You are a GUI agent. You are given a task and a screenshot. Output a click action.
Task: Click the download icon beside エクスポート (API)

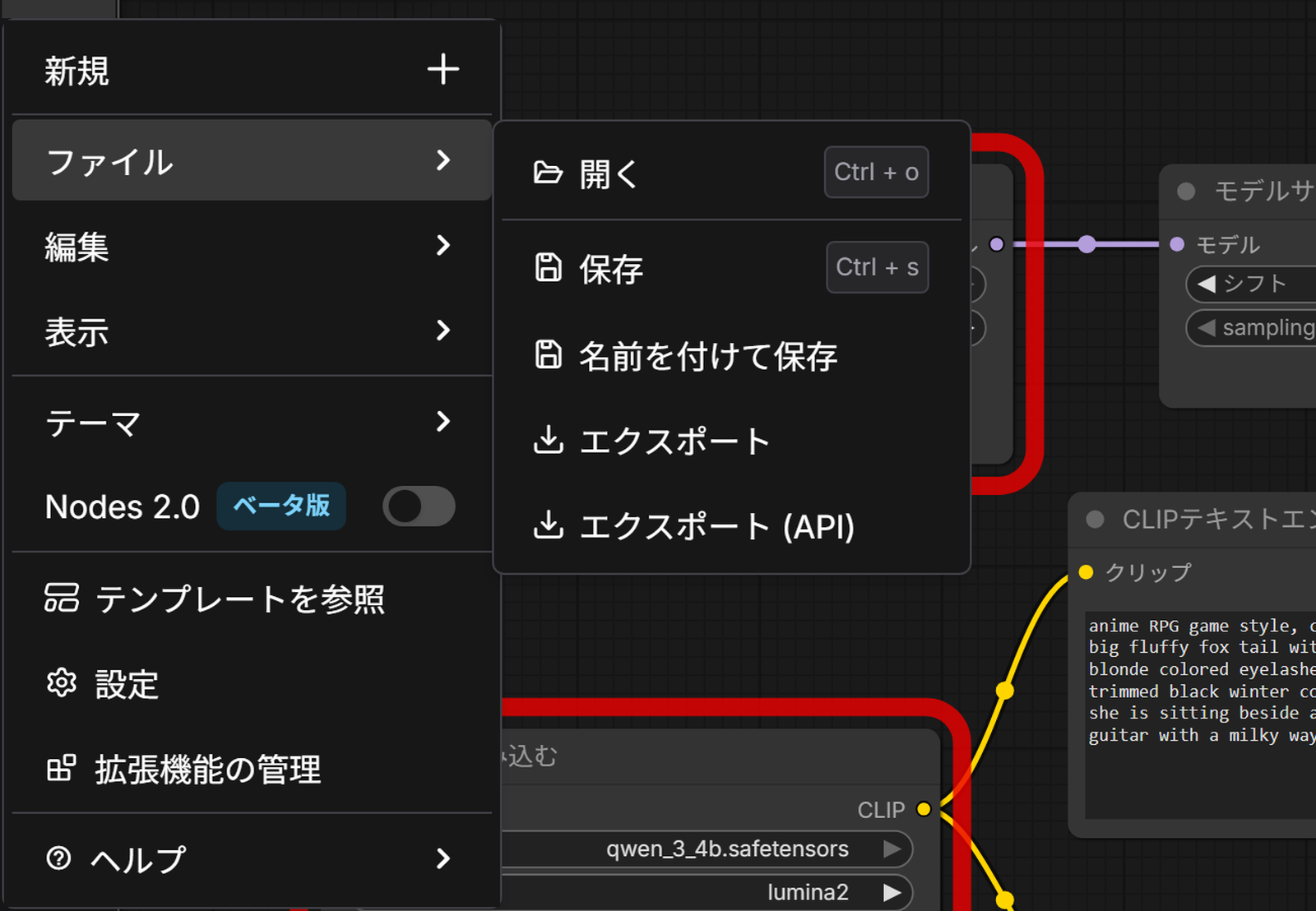point(548,525)
